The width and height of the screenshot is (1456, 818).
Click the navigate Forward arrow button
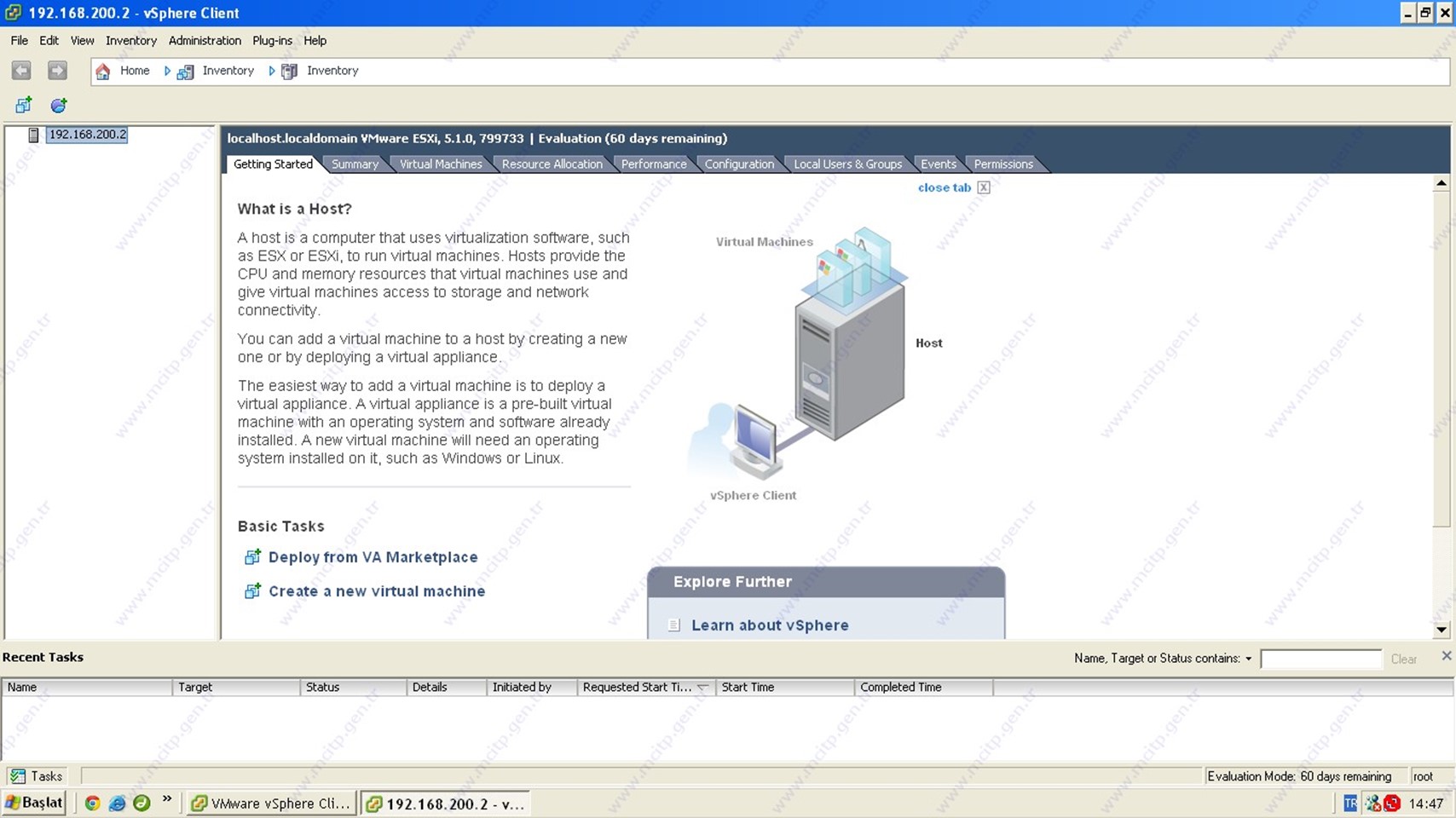tap(57, 71)
